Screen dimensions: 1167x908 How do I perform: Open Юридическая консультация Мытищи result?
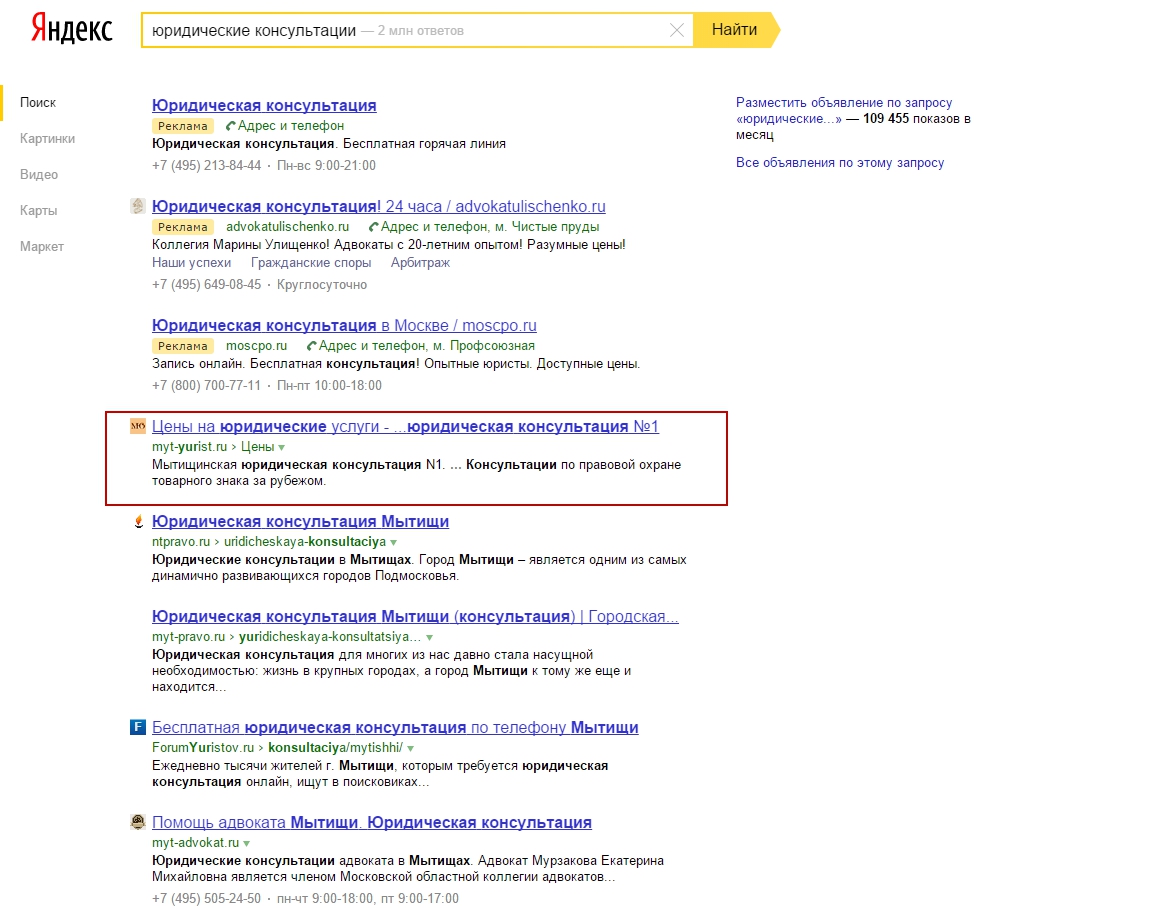[x=301, y=522]
